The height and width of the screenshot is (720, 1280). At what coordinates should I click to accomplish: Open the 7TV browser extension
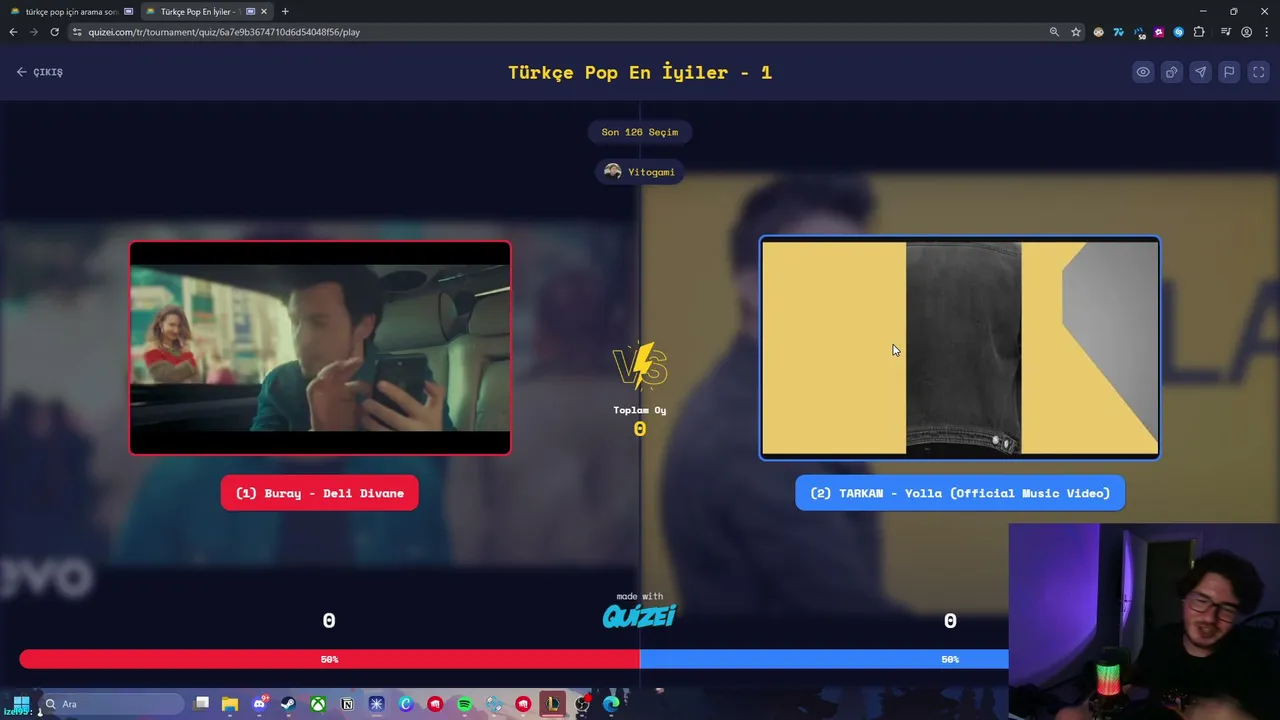tap(1119, 32)
